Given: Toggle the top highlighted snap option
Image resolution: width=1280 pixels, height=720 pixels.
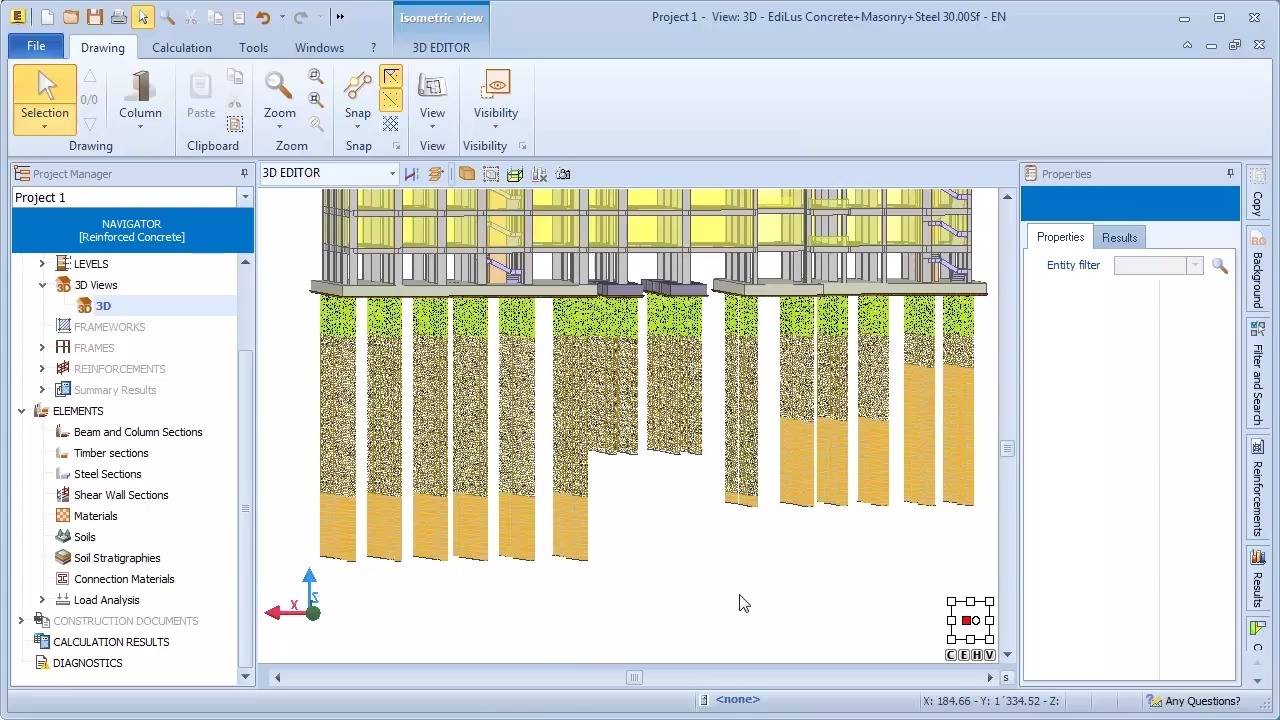Looking at the screenshot, I should tap(391, 76).
